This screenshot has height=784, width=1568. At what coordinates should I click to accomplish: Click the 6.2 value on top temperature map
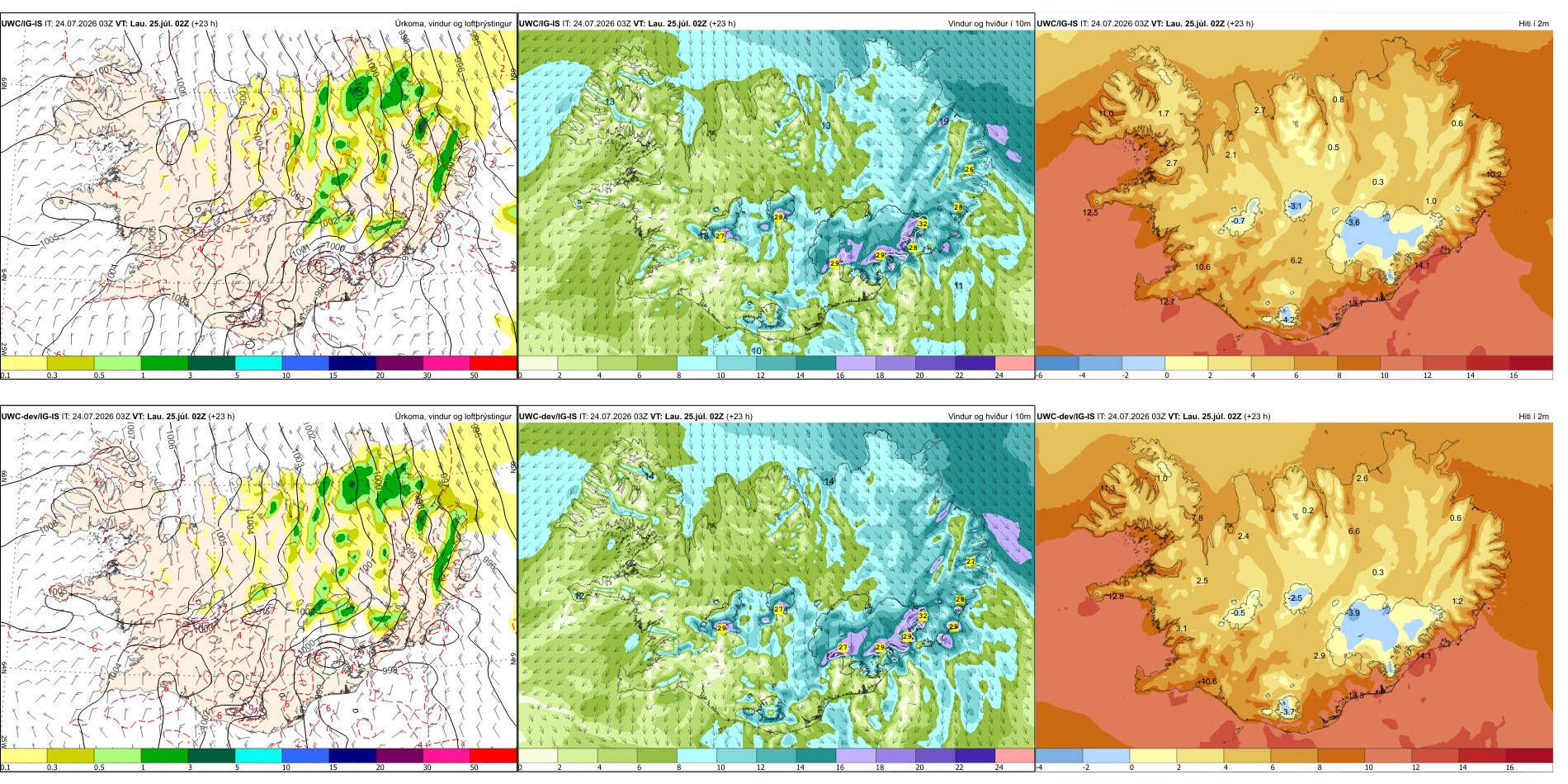point(1296,260)
